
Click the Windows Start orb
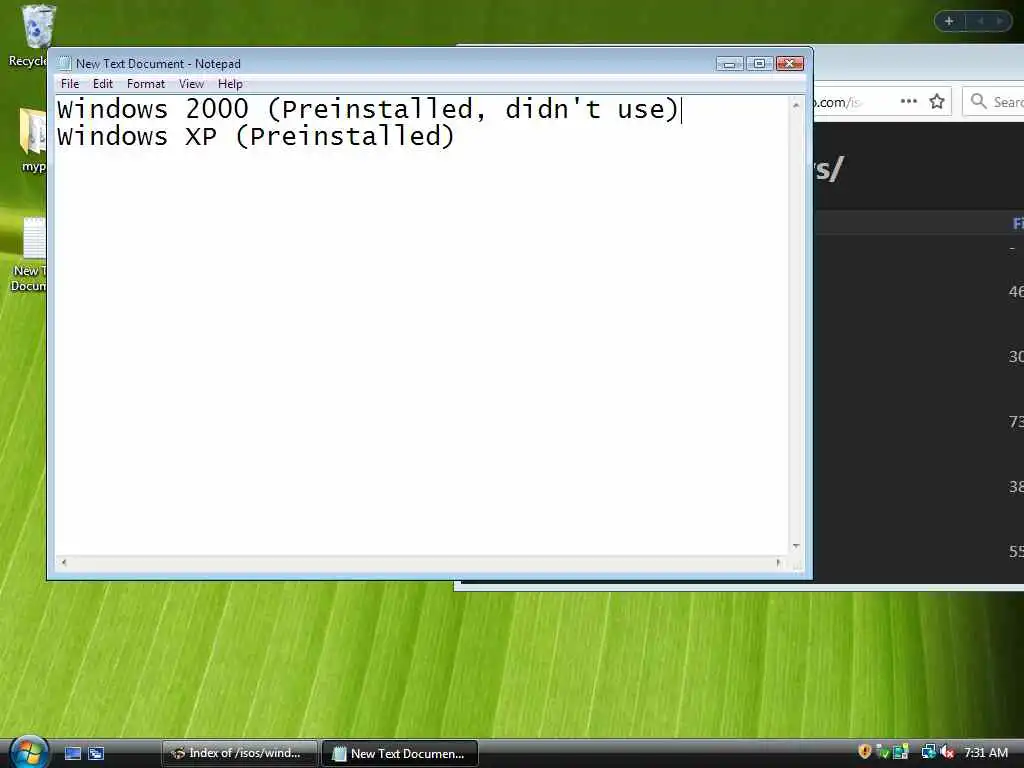[x=28, y=752]
